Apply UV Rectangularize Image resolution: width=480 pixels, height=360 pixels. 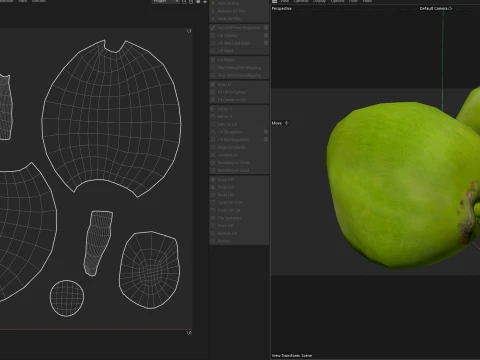coord(236,140)
